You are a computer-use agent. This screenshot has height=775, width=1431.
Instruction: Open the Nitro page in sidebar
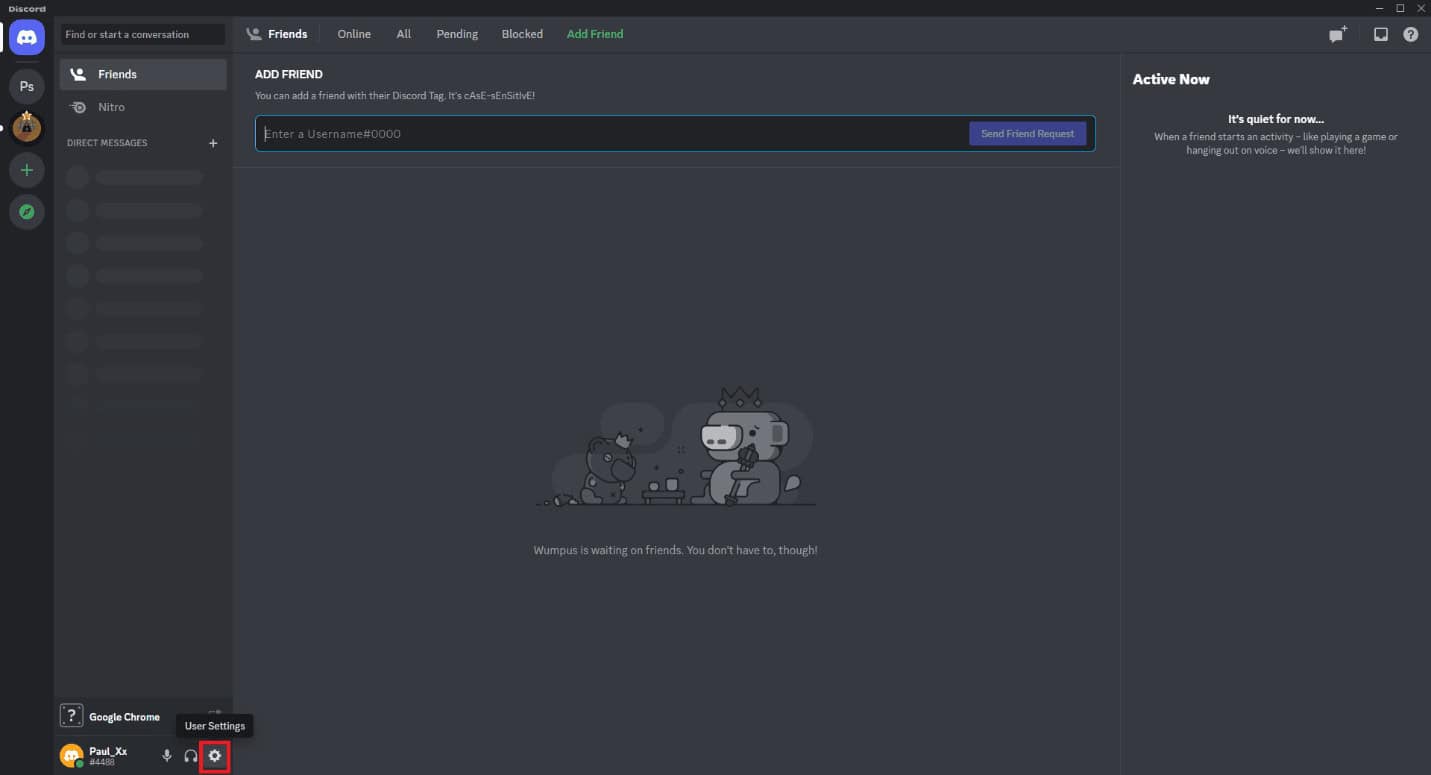(x=111, y=107)
